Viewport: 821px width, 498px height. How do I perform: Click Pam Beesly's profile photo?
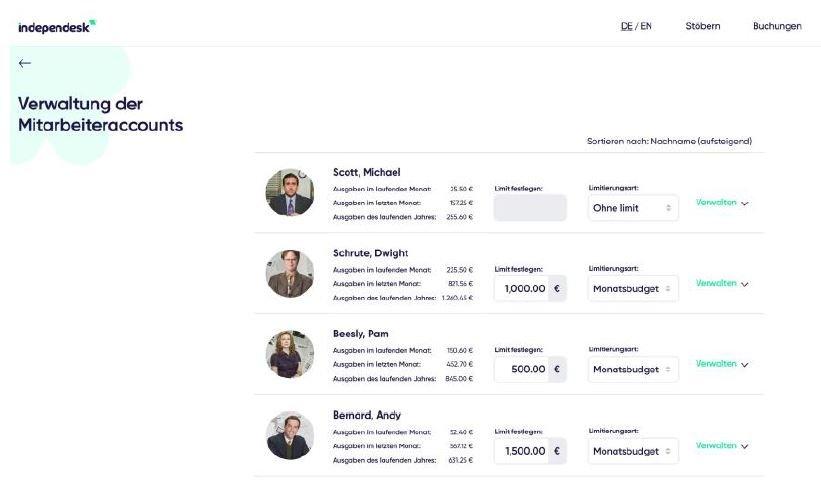pos(290,354)
